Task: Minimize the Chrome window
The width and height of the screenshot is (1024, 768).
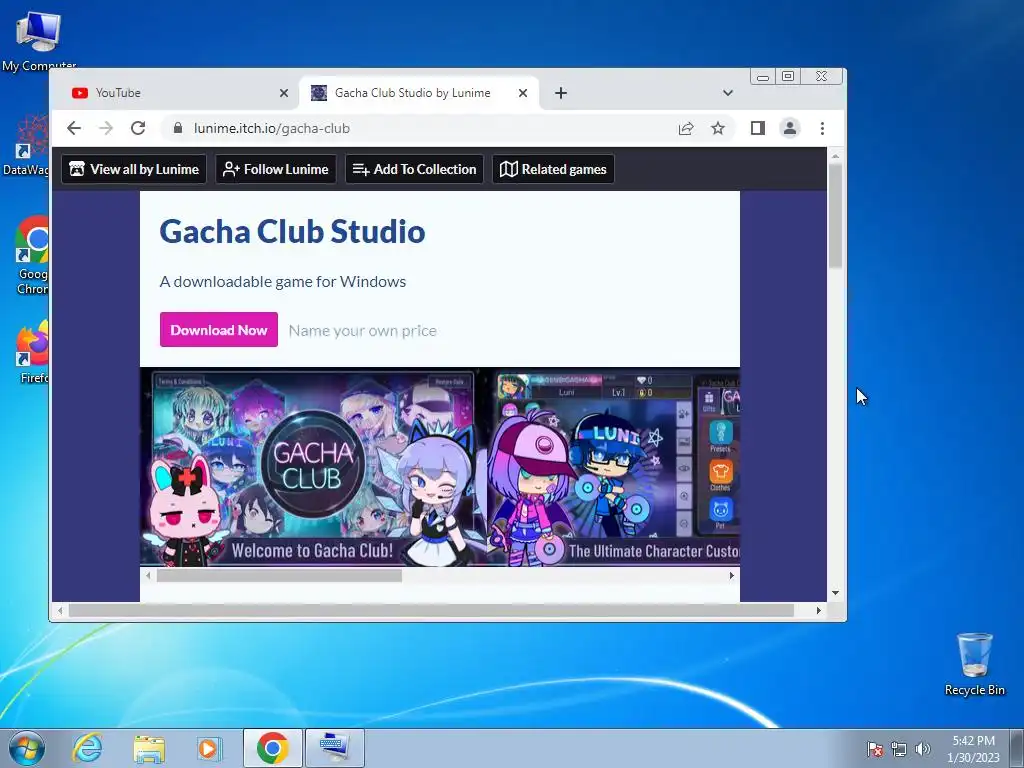Action: coord(763,76)
